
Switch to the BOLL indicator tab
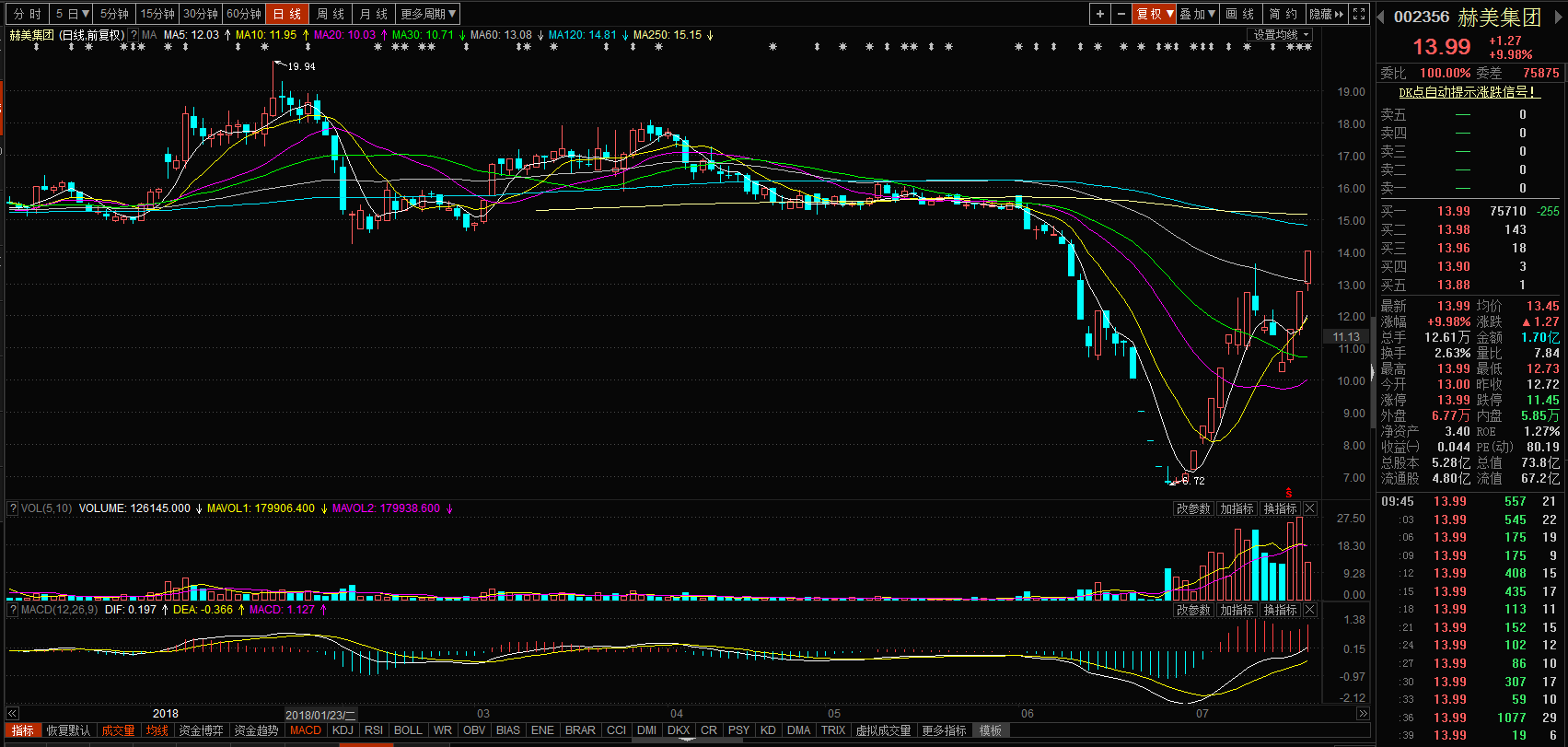(x=408, y=730)
